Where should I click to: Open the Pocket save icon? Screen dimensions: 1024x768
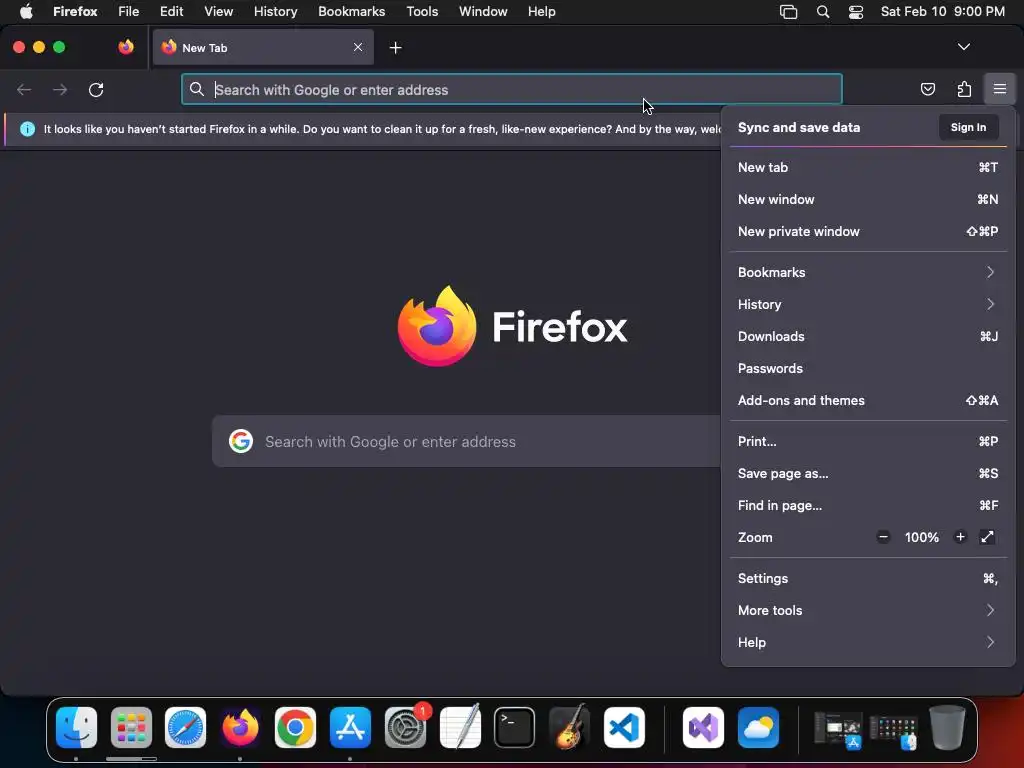[x=927, y=89]
